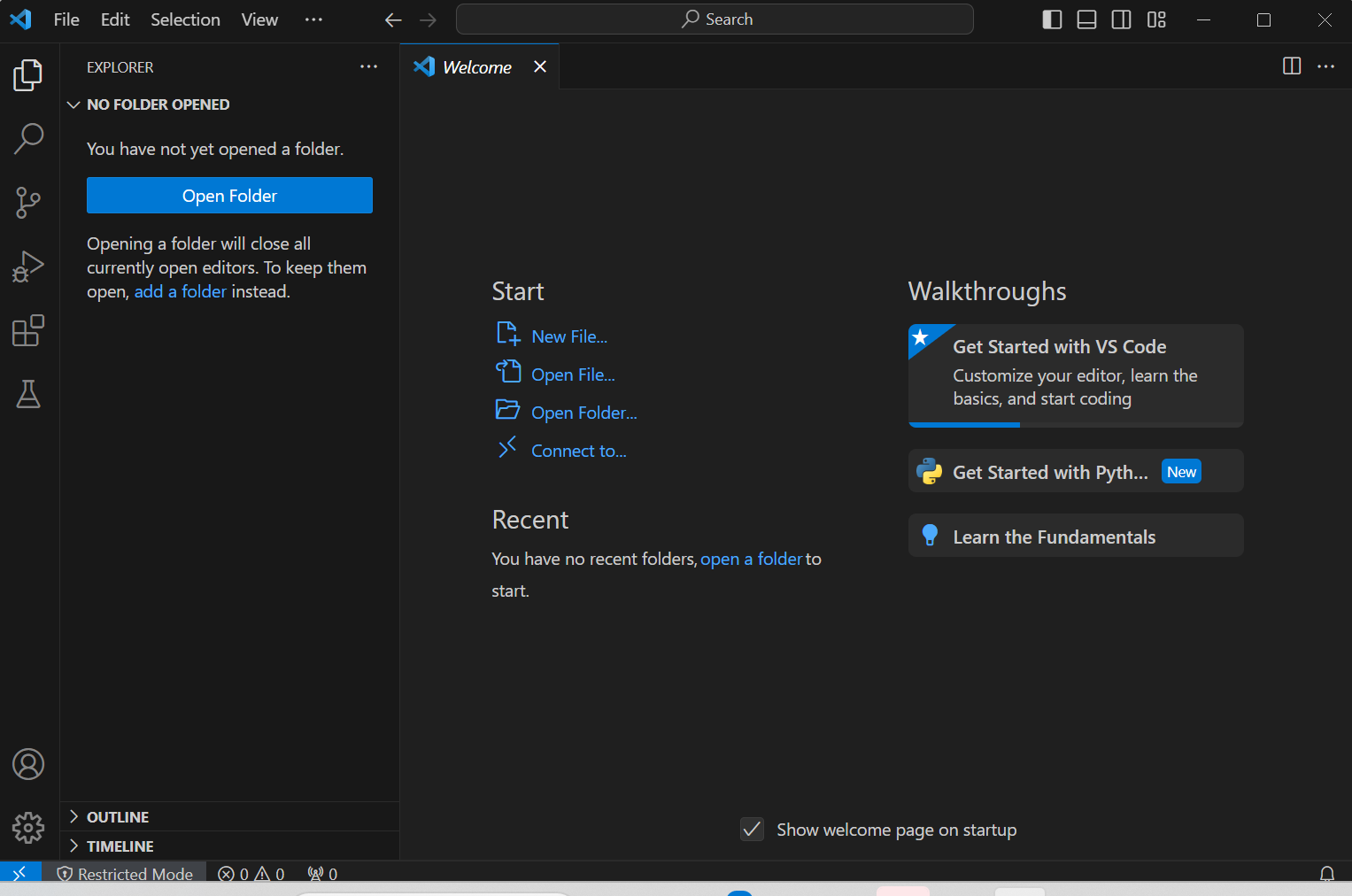Screen dimensions: 1352x896
Task: Open the Accounts menu icon
Action: (x=28, y=764)
